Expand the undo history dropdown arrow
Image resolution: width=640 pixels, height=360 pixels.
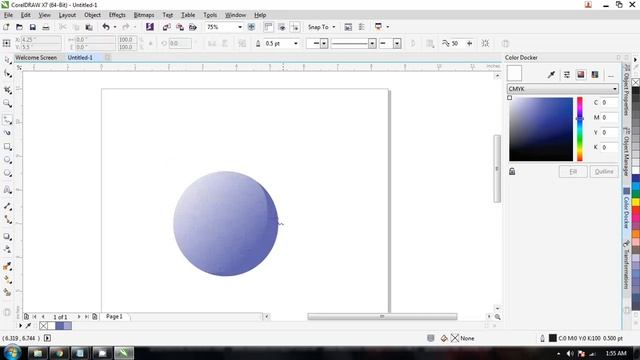[115, 27]
